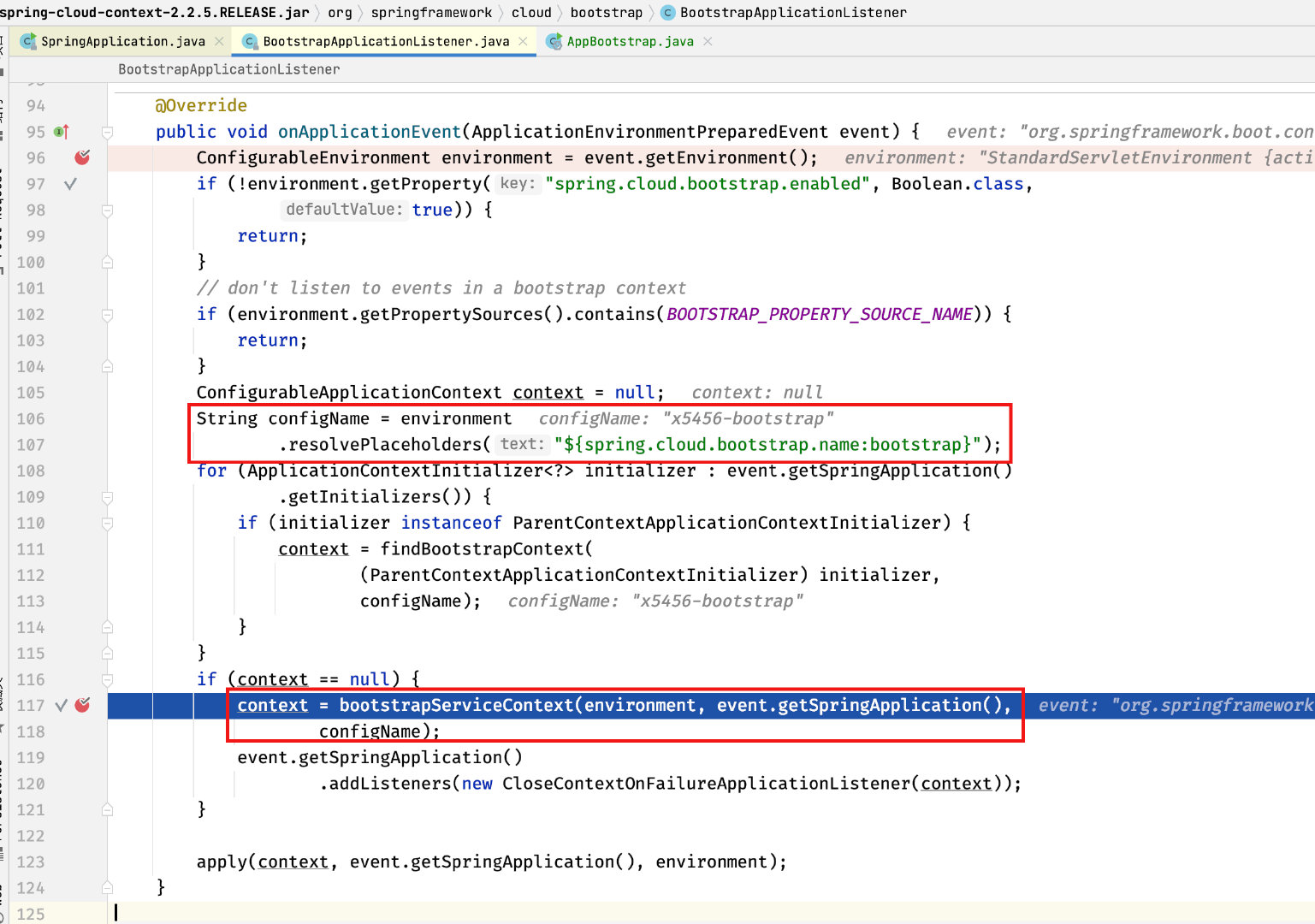The image size is (1315, 924).
Task: Click the checkmark gutter icon on line 117
Action: [x=61, y=706]
